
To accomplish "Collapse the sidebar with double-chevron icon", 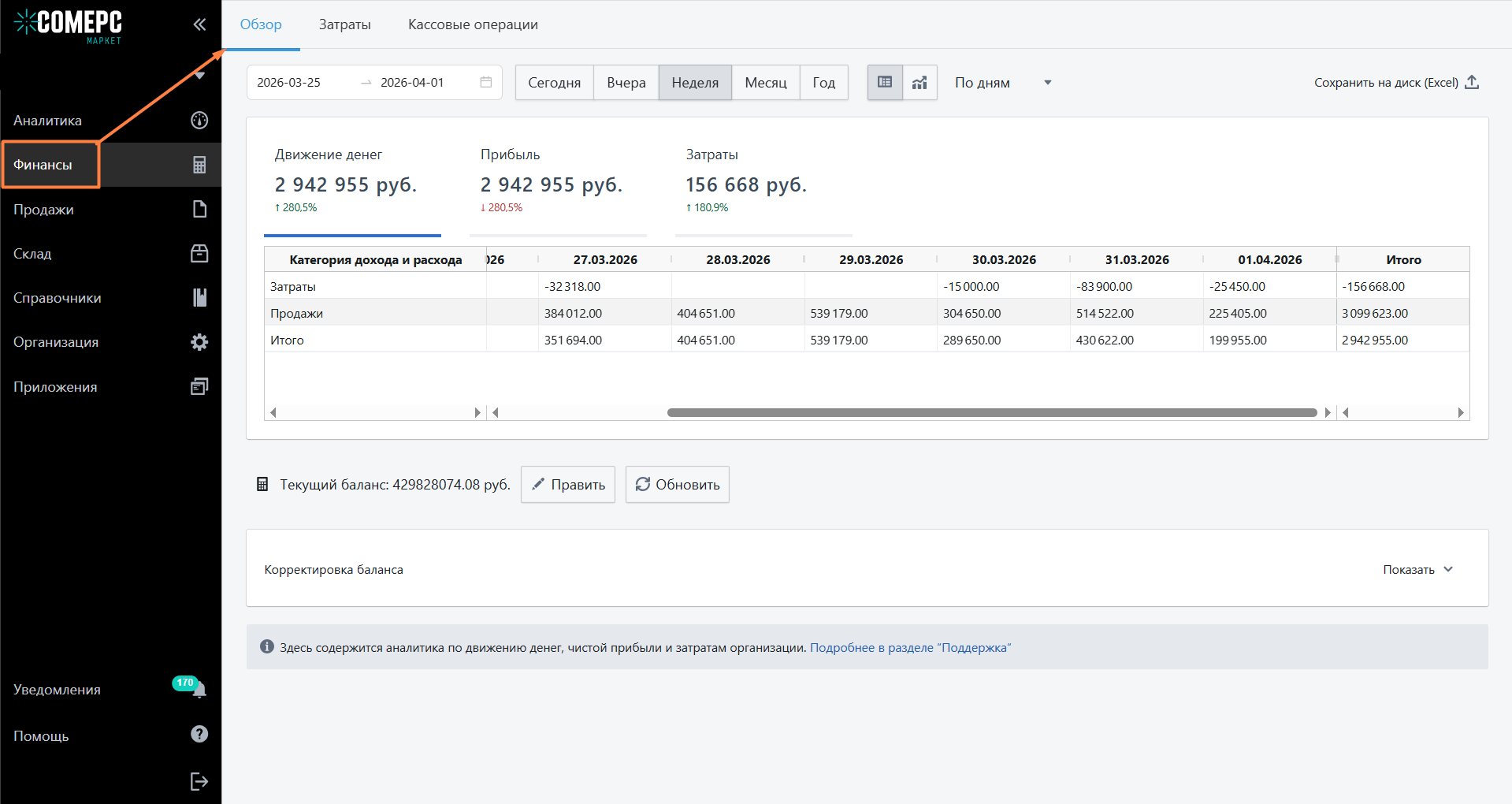I will (199, 24).
